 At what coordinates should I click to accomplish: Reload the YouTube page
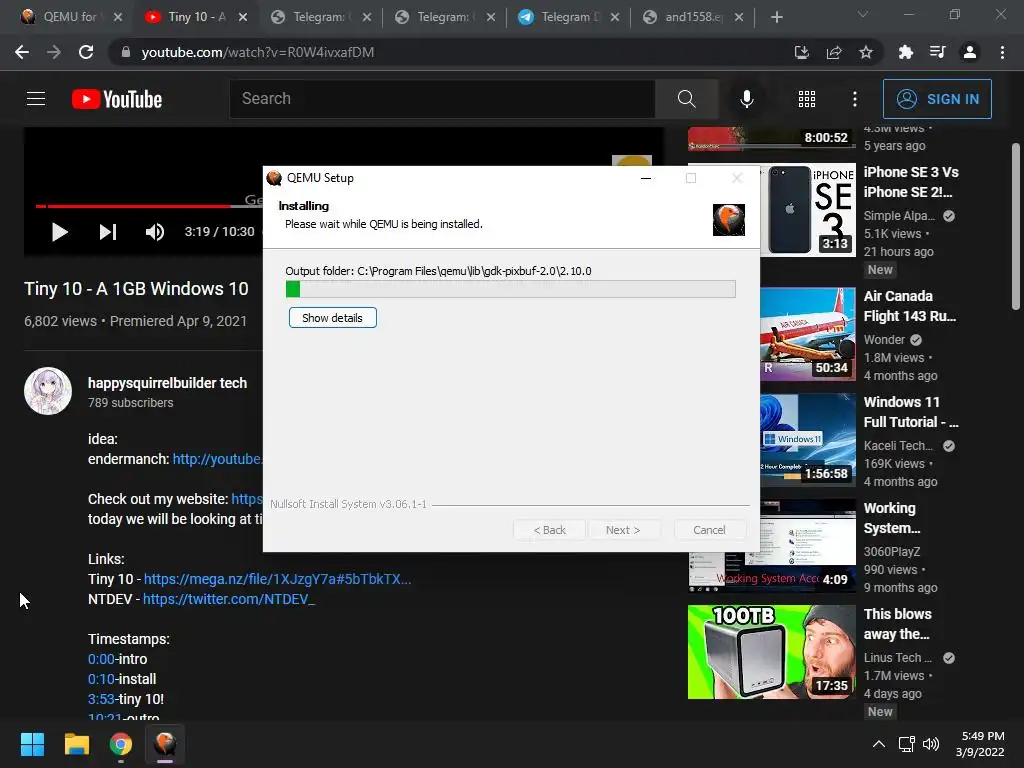[x=86, y=52]
